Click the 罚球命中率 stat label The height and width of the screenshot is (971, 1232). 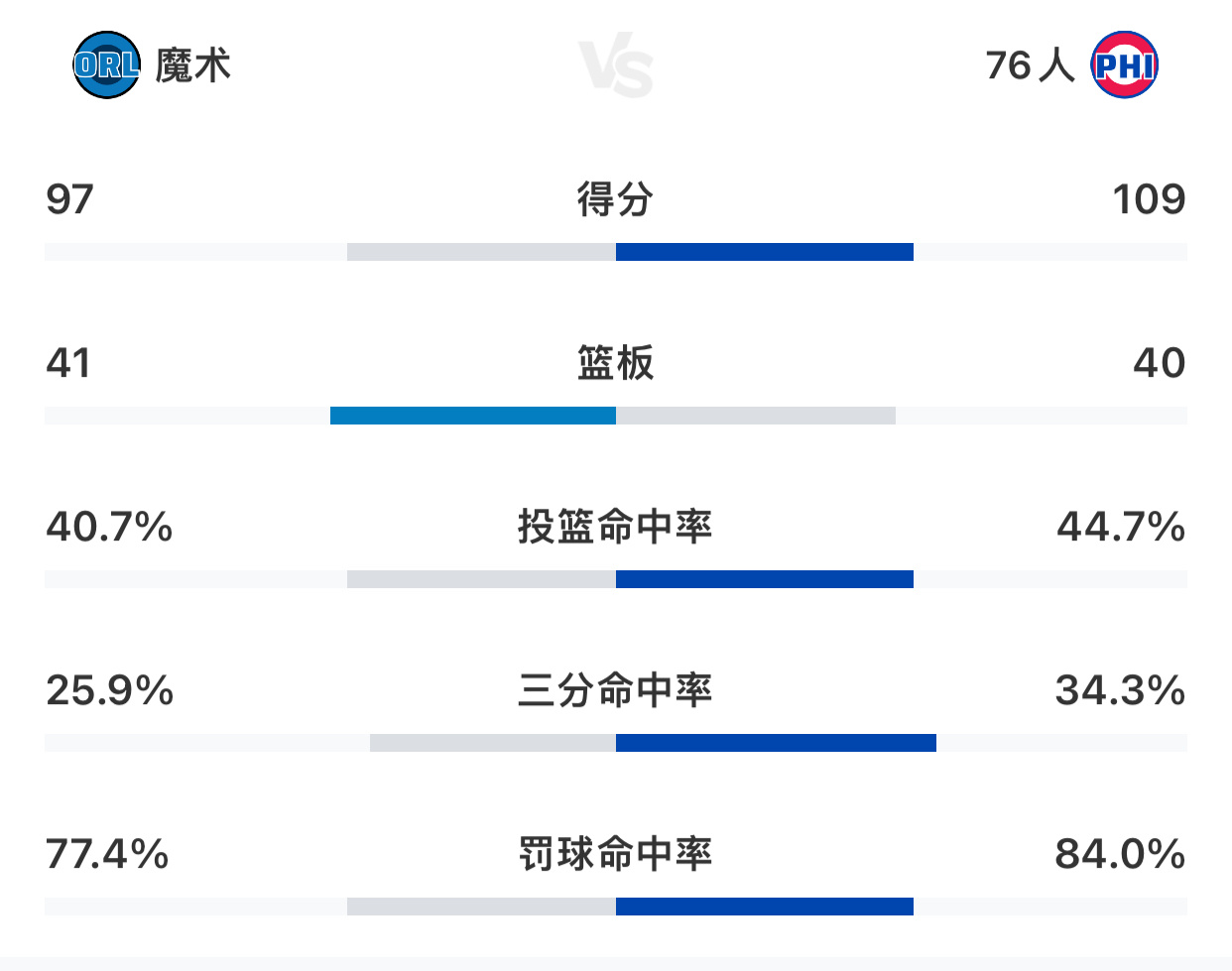coord(616,853)
